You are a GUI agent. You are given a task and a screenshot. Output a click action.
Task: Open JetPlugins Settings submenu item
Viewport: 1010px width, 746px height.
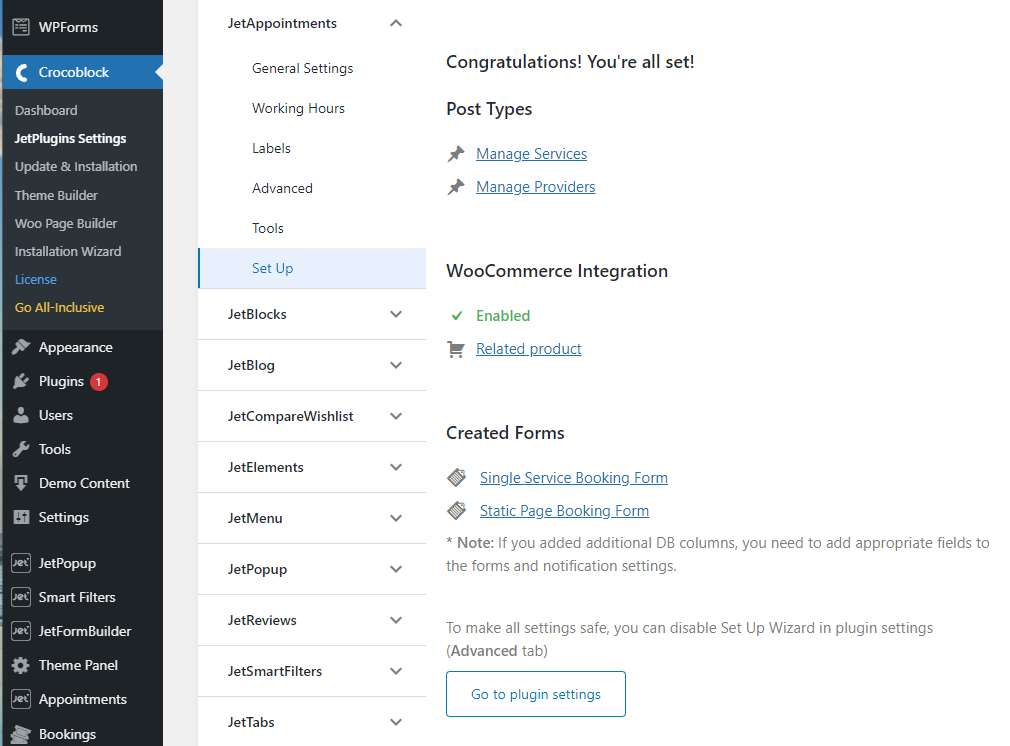pyautogui.click(x=70, y=139)
